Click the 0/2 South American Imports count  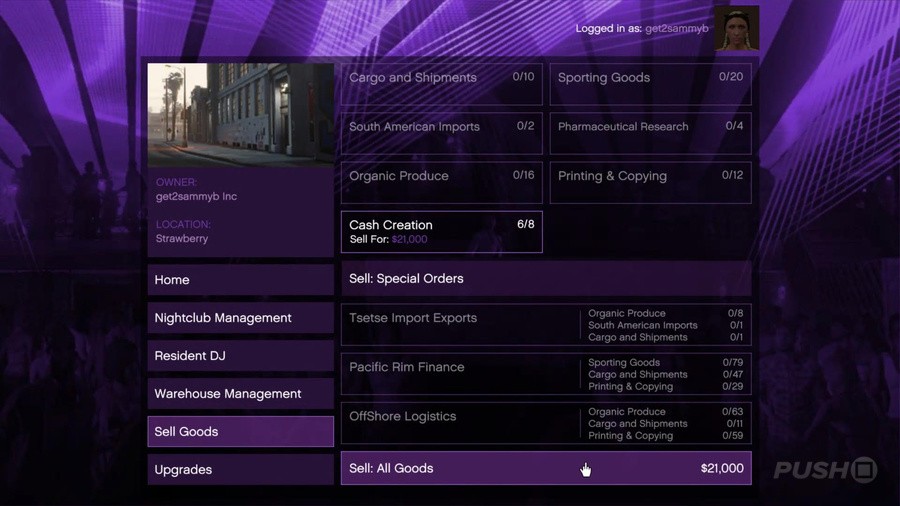pyautogui.click(x=525, y=126)
